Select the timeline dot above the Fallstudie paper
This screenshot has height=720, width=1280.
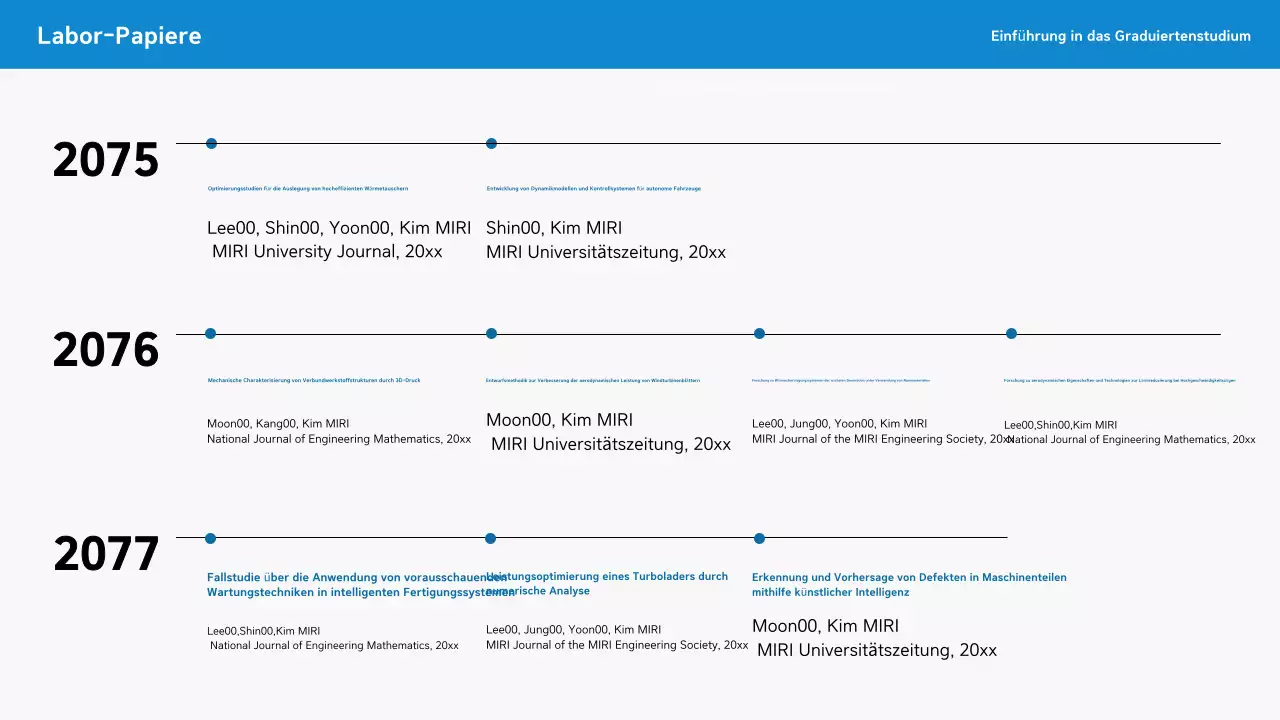210,538
